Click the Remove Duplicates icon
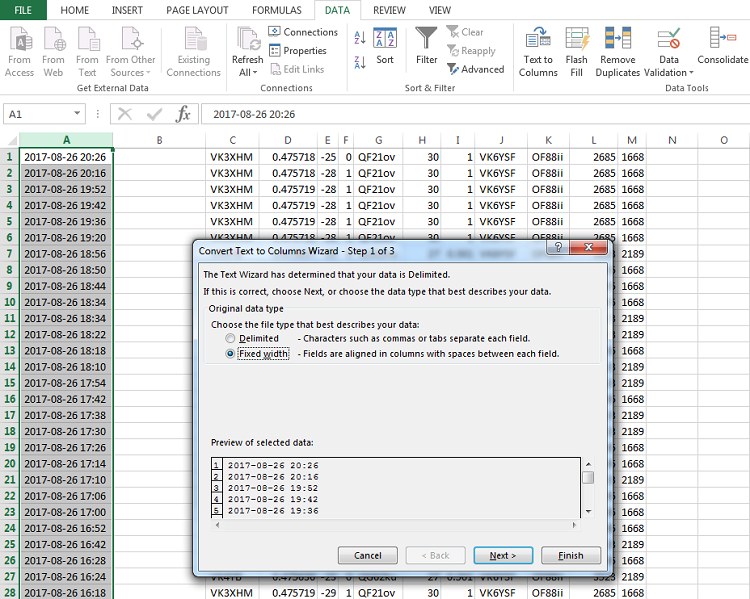Image resolution: width=750 pixels, height=599 pixels. (618, 40)
